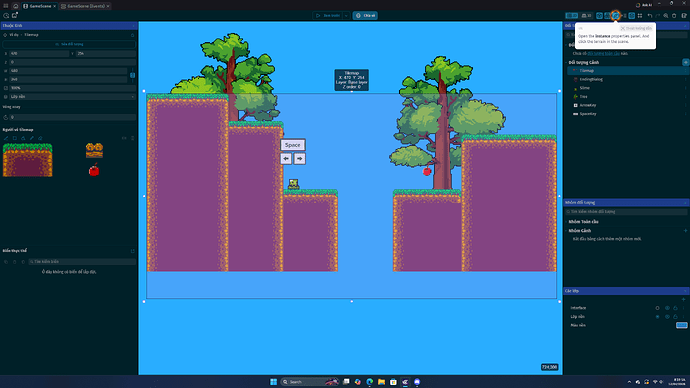Open the scene properties edit icon
The height and width of the screenshot is (388, 690).
coord(684,15)
